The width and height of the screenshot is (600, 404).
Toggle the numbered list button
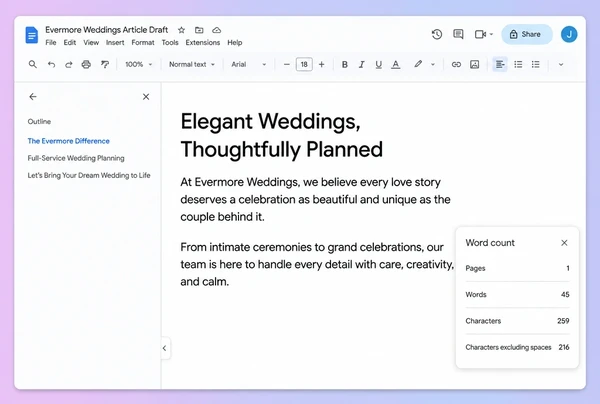click(x=535, y=64)
